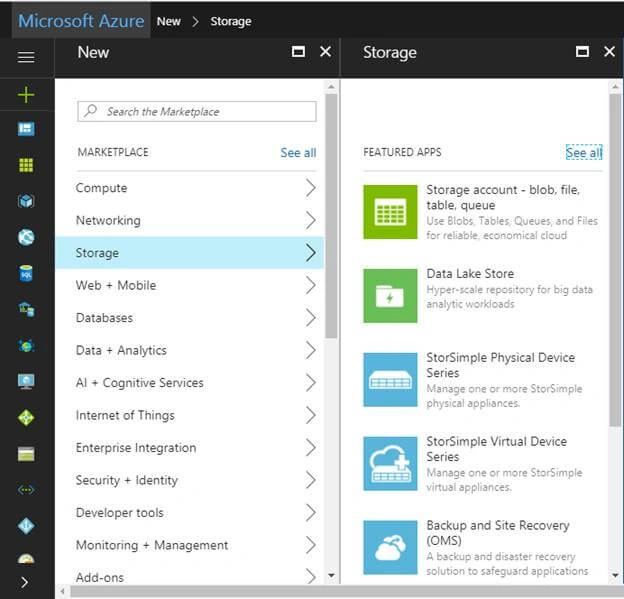This screenshot has height=599, width=624.
Task: Open App Services globe icon
Action: coord(26,237)
